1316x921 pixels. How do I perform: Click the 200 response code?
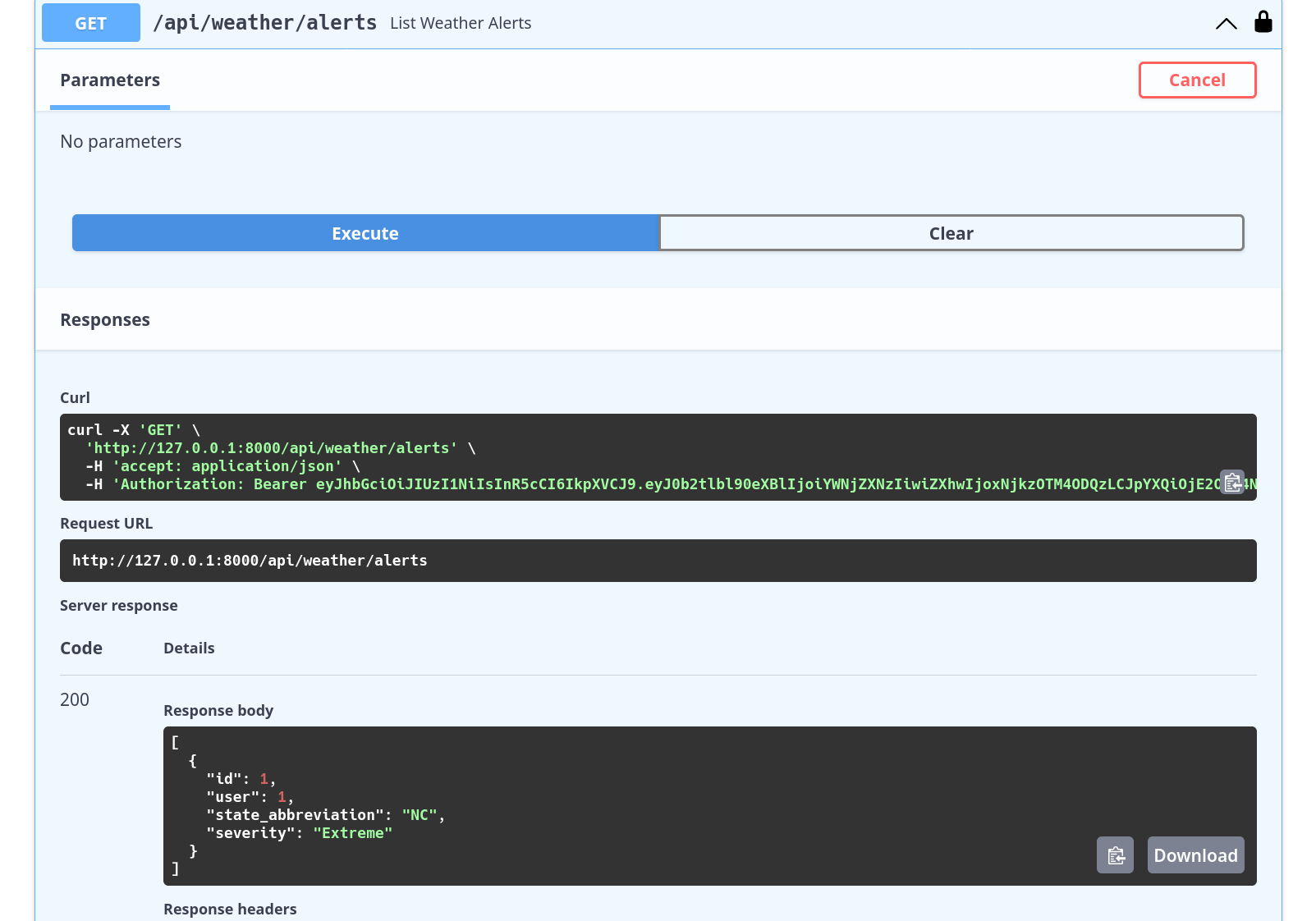[75, 700]
